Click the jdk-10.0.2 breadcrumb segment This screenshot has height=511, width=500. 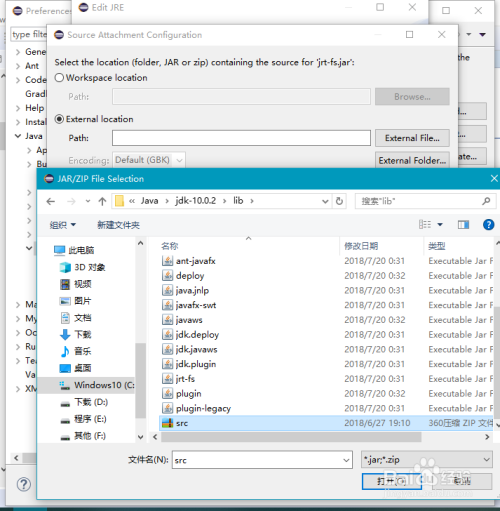[196, 201]
